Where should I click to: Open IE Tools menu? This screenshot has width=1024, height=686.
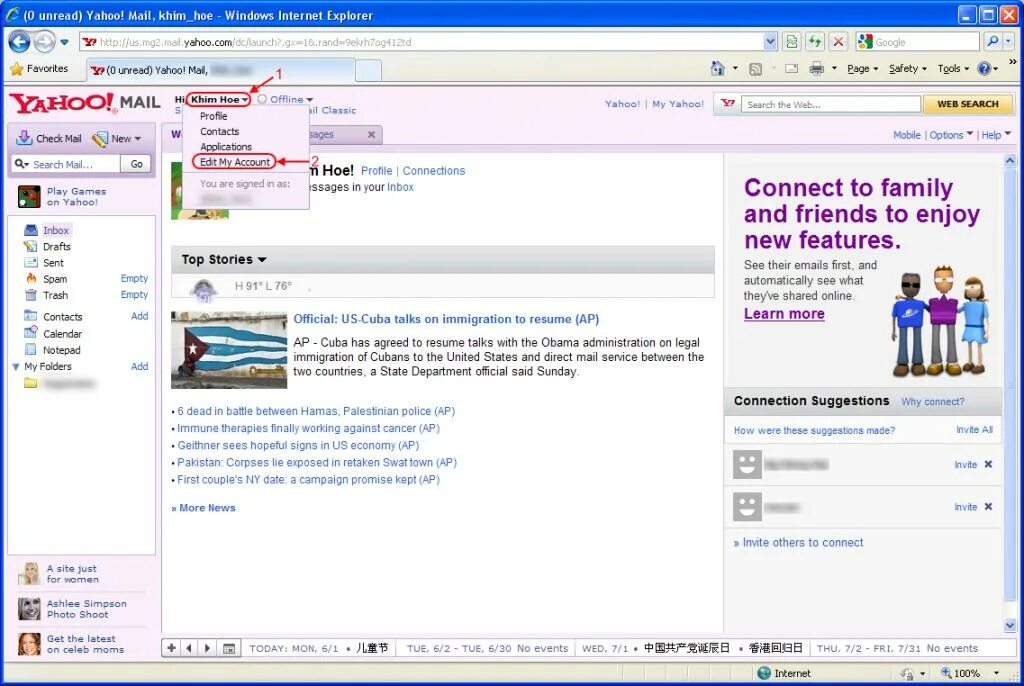point(953,69)
